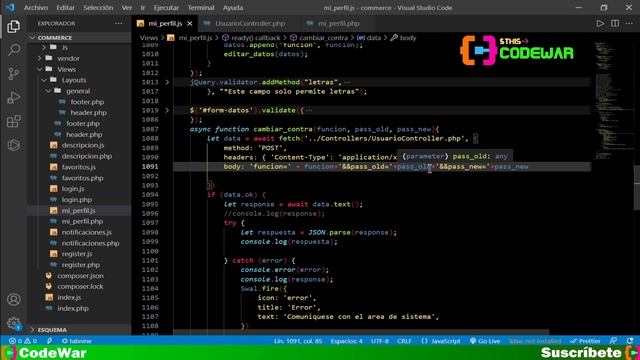
Task: Open Accounts menu in activity bar
Action: click(13, 300)
